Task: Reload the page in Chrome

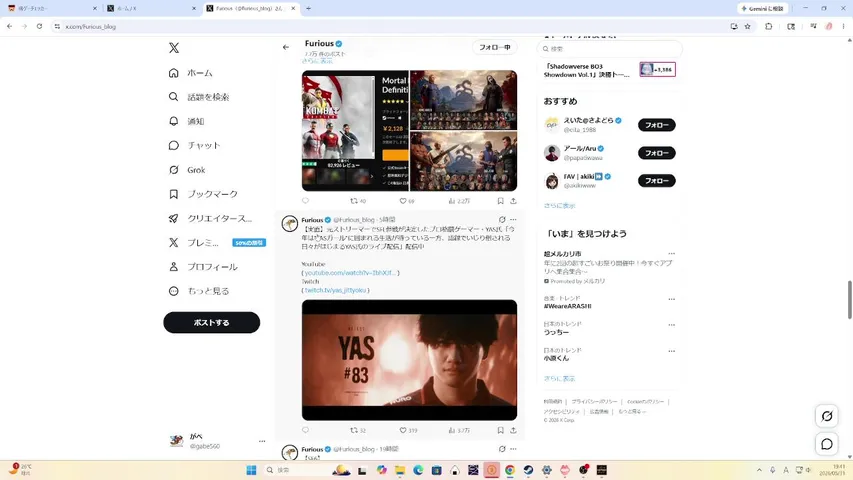Action: click(39, 26)
